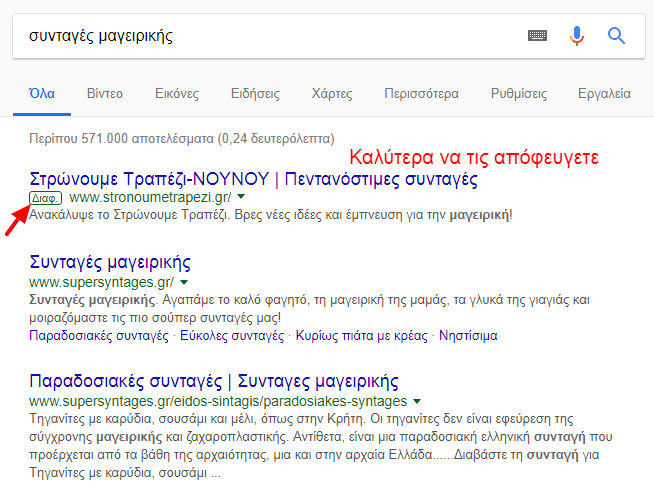Image resolution: width=654 pixels, height=492 pixels.
Task: Open the Περισσότερα menu
Action: [421, 94]
